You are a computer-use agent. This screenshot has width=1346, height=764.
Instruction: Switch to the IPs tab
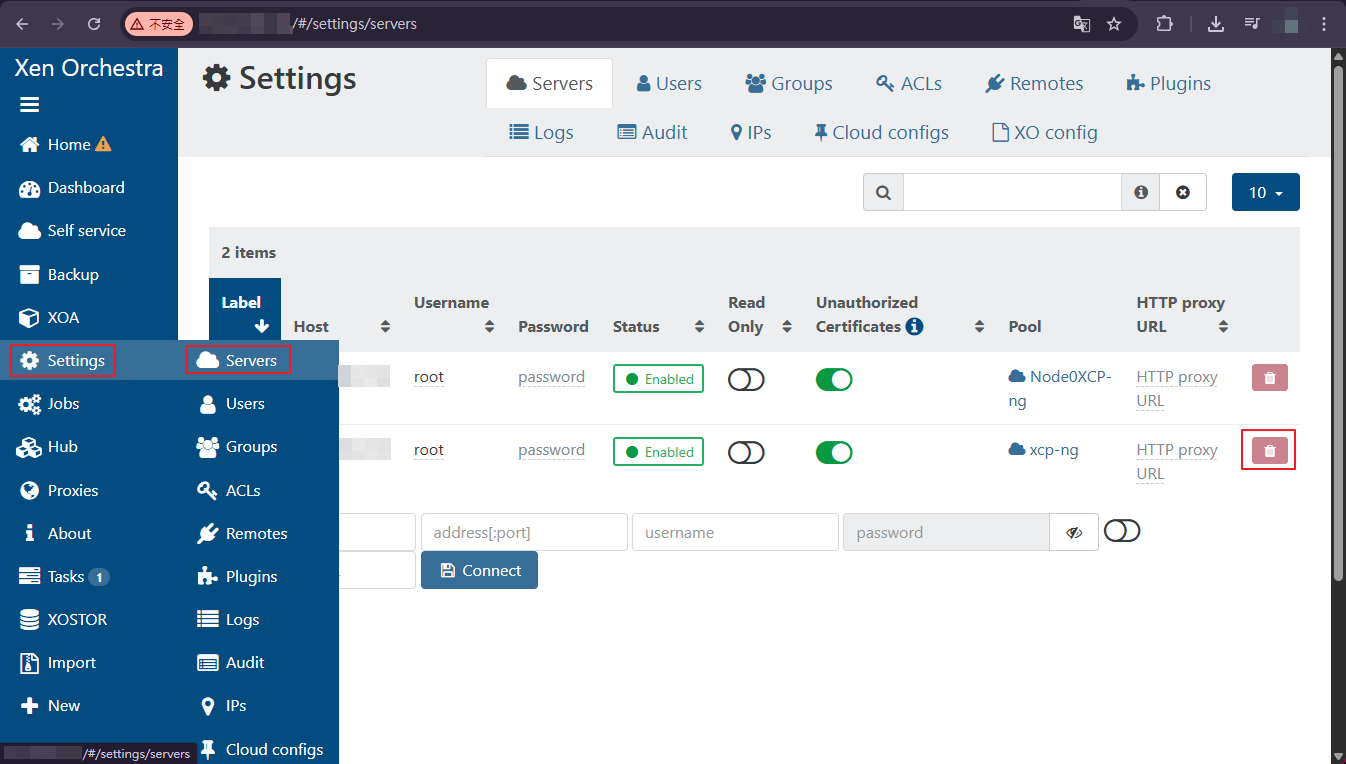(x=751, y=132)
